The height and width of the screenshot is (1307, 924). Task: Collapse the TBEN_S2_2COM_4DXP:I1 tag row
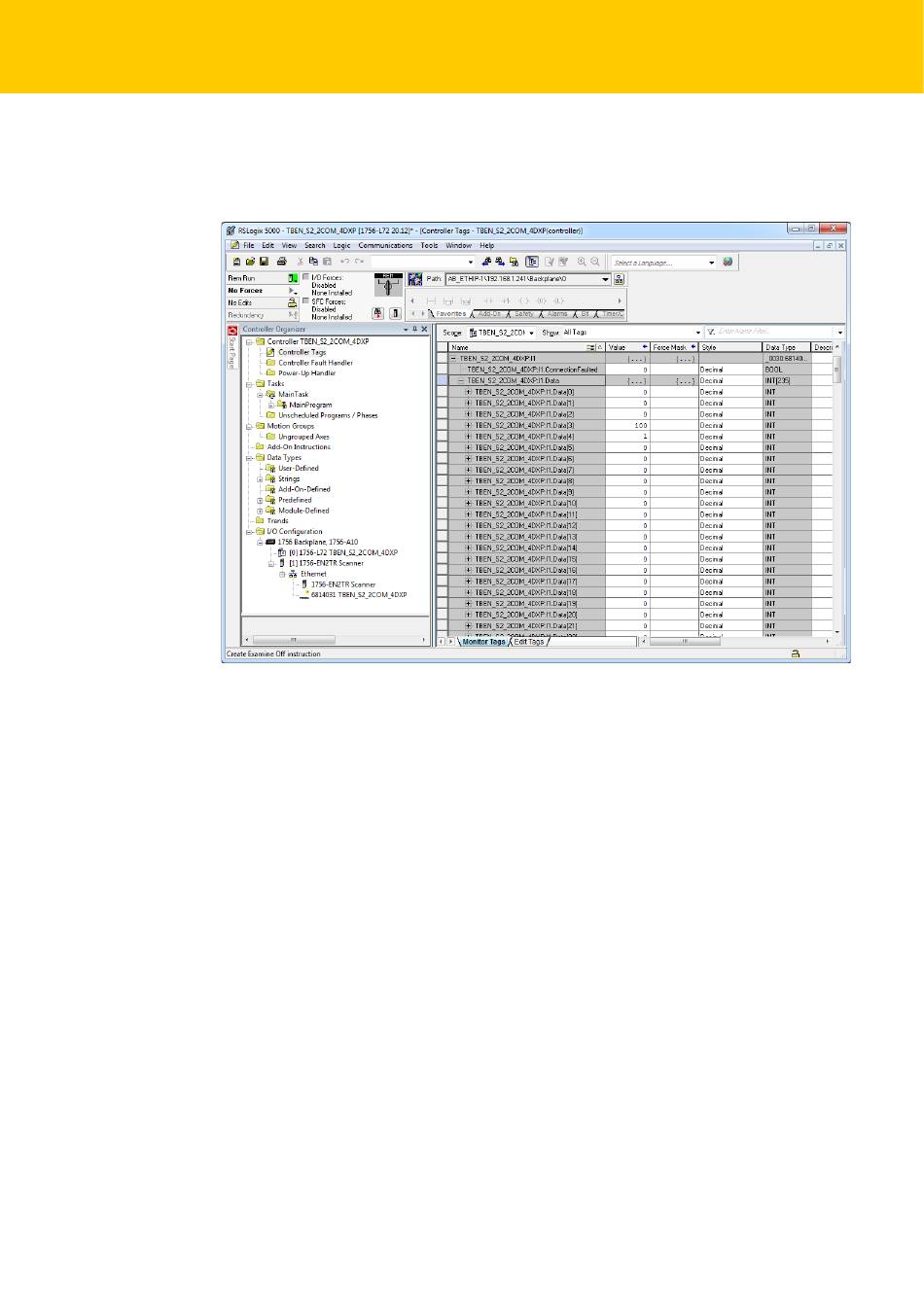click(453, 359)
